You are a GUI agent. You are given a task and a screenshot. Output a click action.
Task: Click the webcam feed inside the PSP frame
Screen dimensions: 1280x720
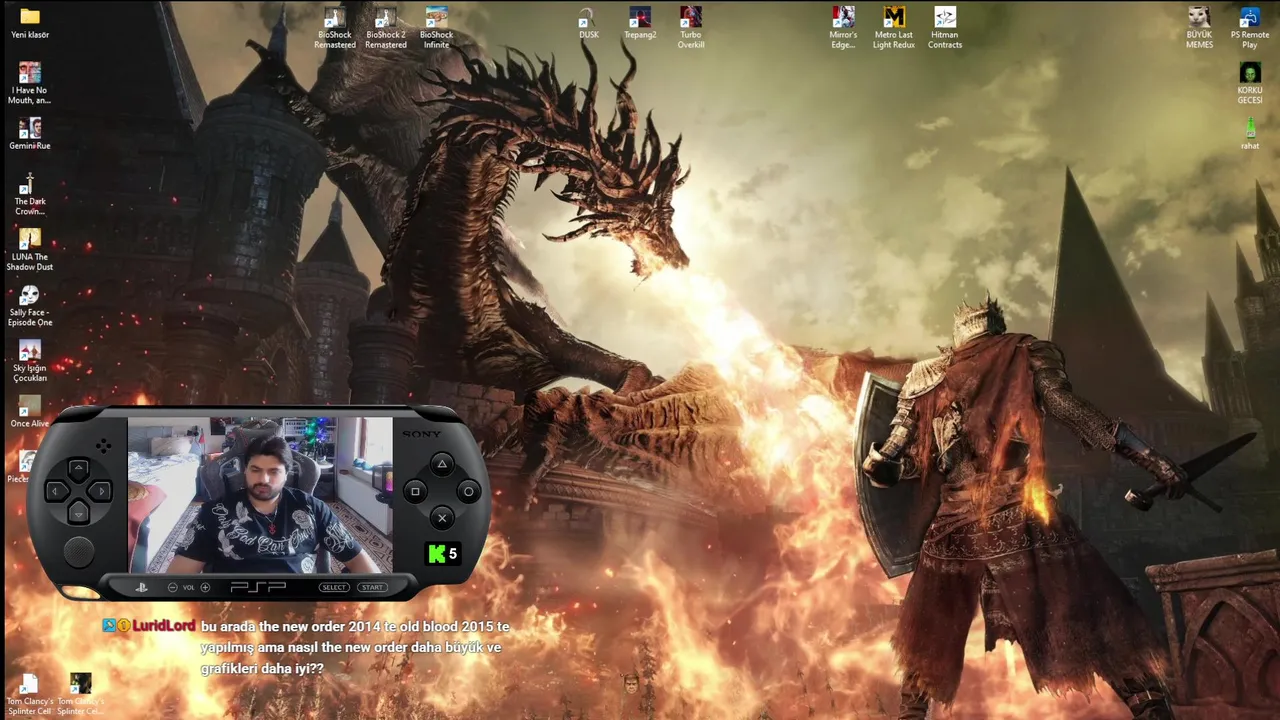(x=260, y=495)
